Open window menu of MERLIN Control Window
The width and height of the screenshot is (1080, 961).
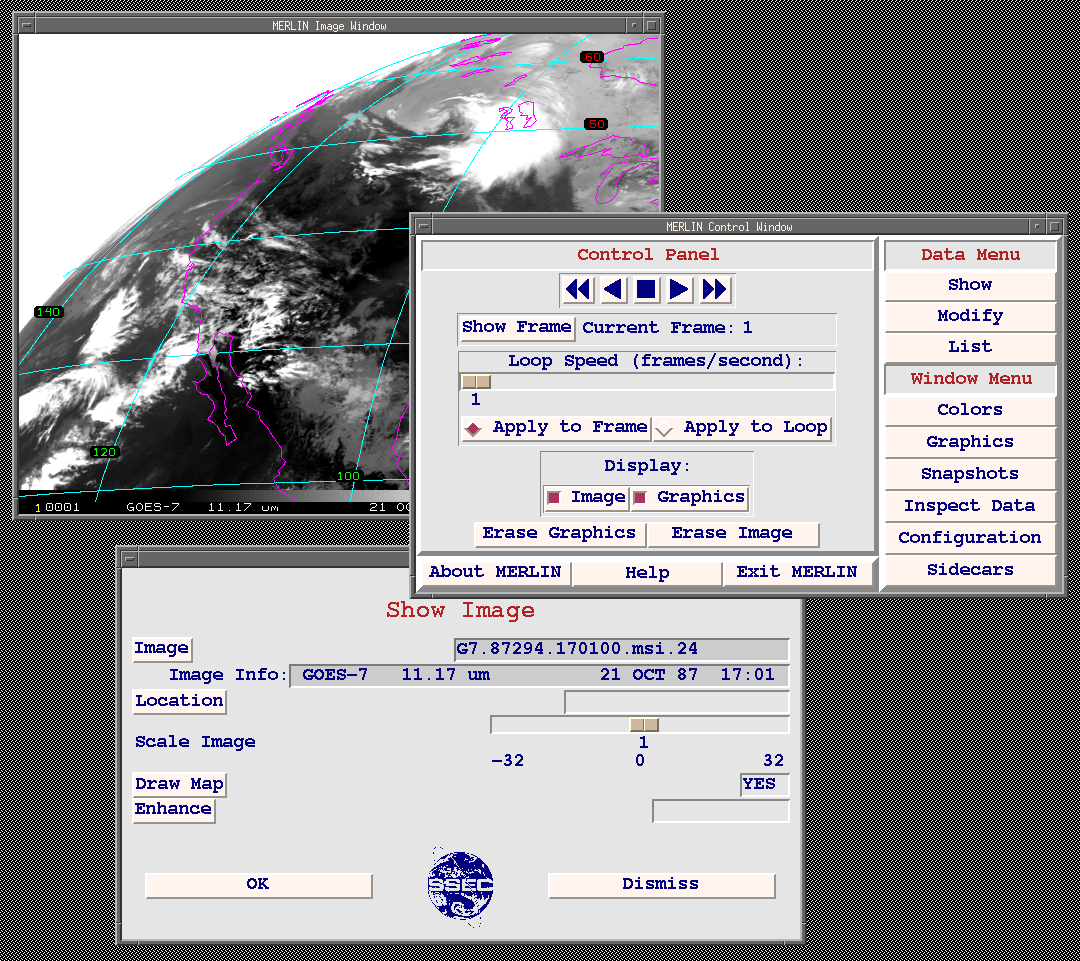tap(424, 226)
